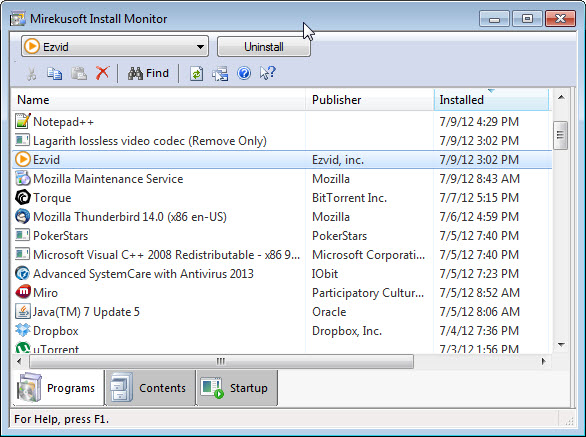Click the vertical scrollbar down arrow
The width and height of the screenshot is (586, 437).
[561, 345]
